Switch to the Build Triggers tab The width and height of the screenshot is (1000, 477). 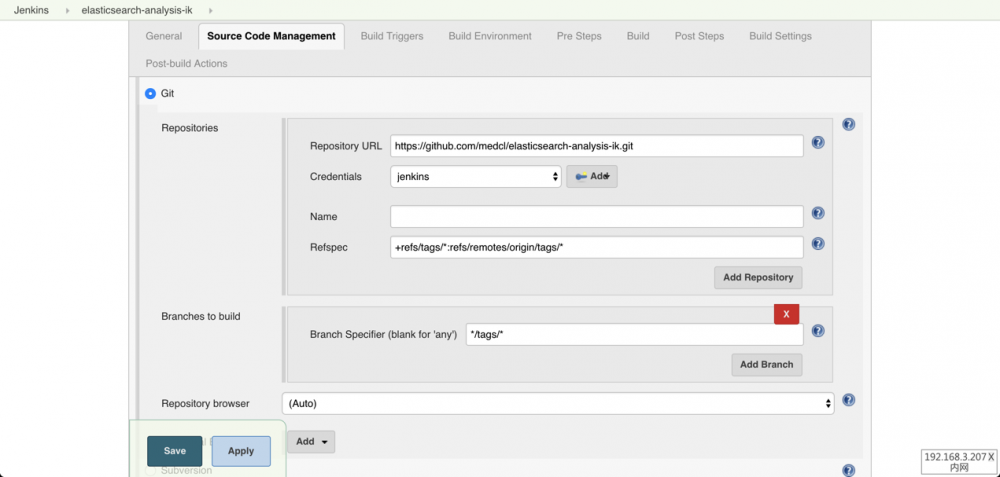[392, 36]
